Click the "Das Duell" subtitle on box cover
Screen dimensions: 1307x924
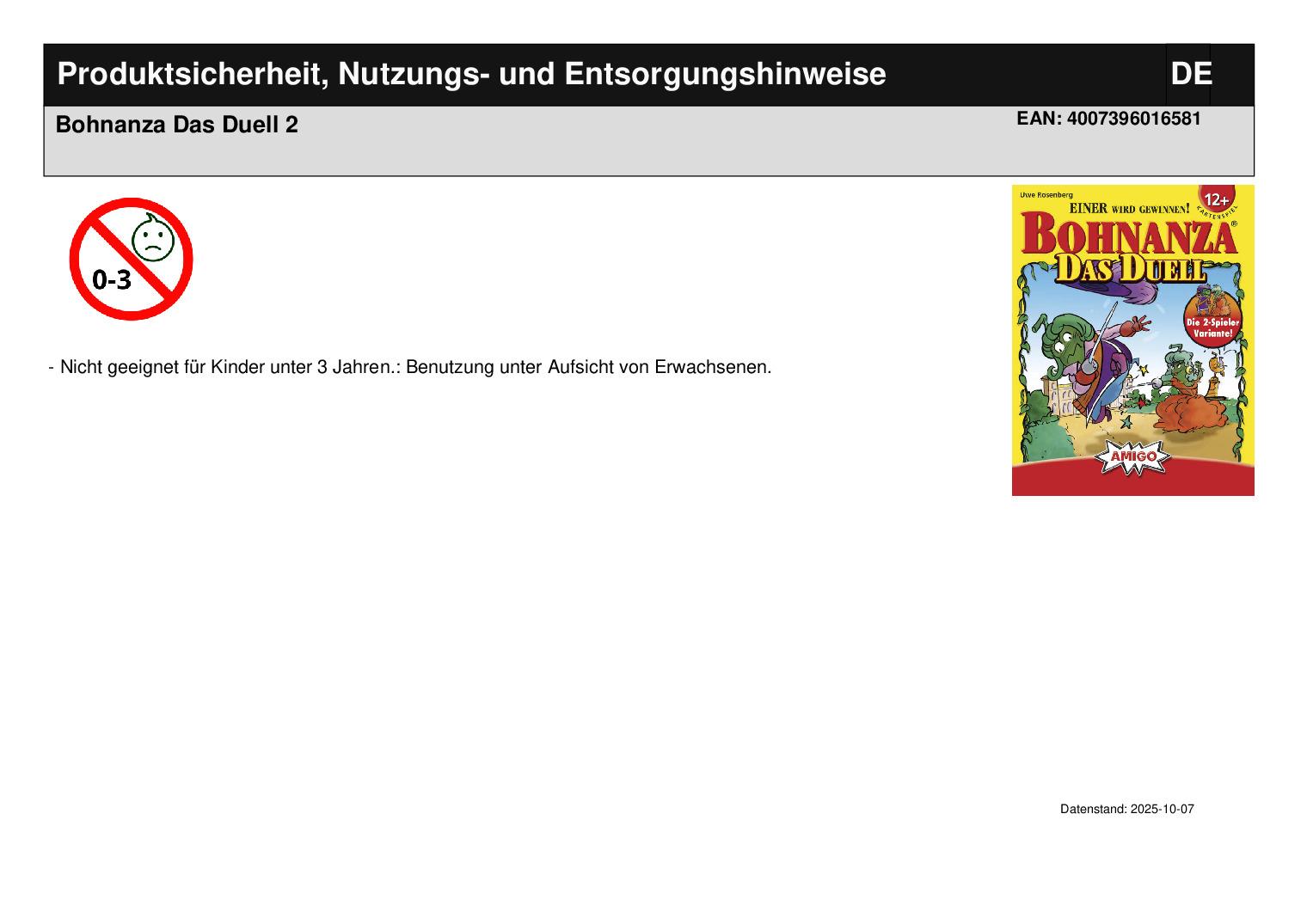click(x=1128, y=269)
